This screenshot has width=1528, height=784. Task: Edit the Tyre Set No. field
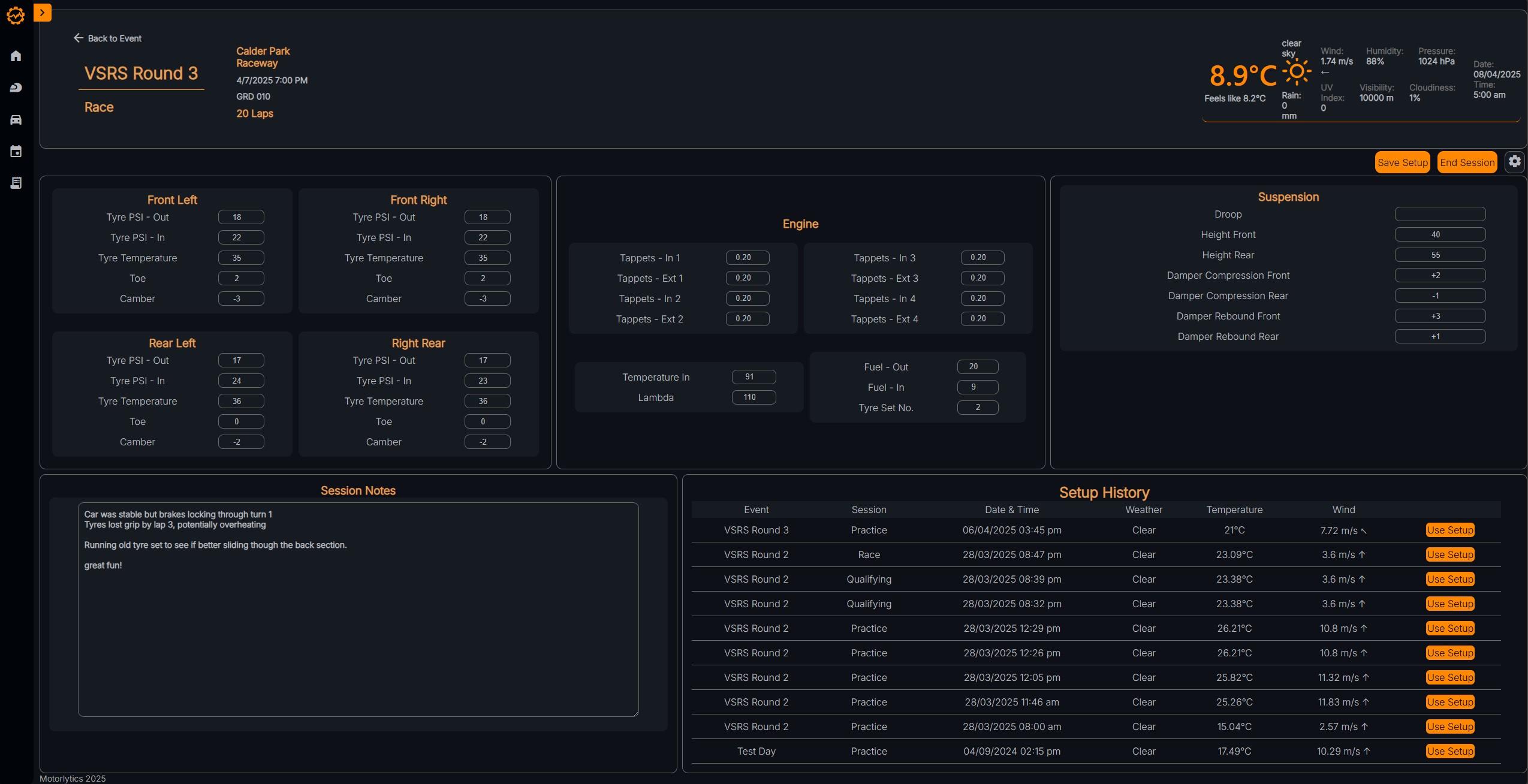click(x=977, y=408)
